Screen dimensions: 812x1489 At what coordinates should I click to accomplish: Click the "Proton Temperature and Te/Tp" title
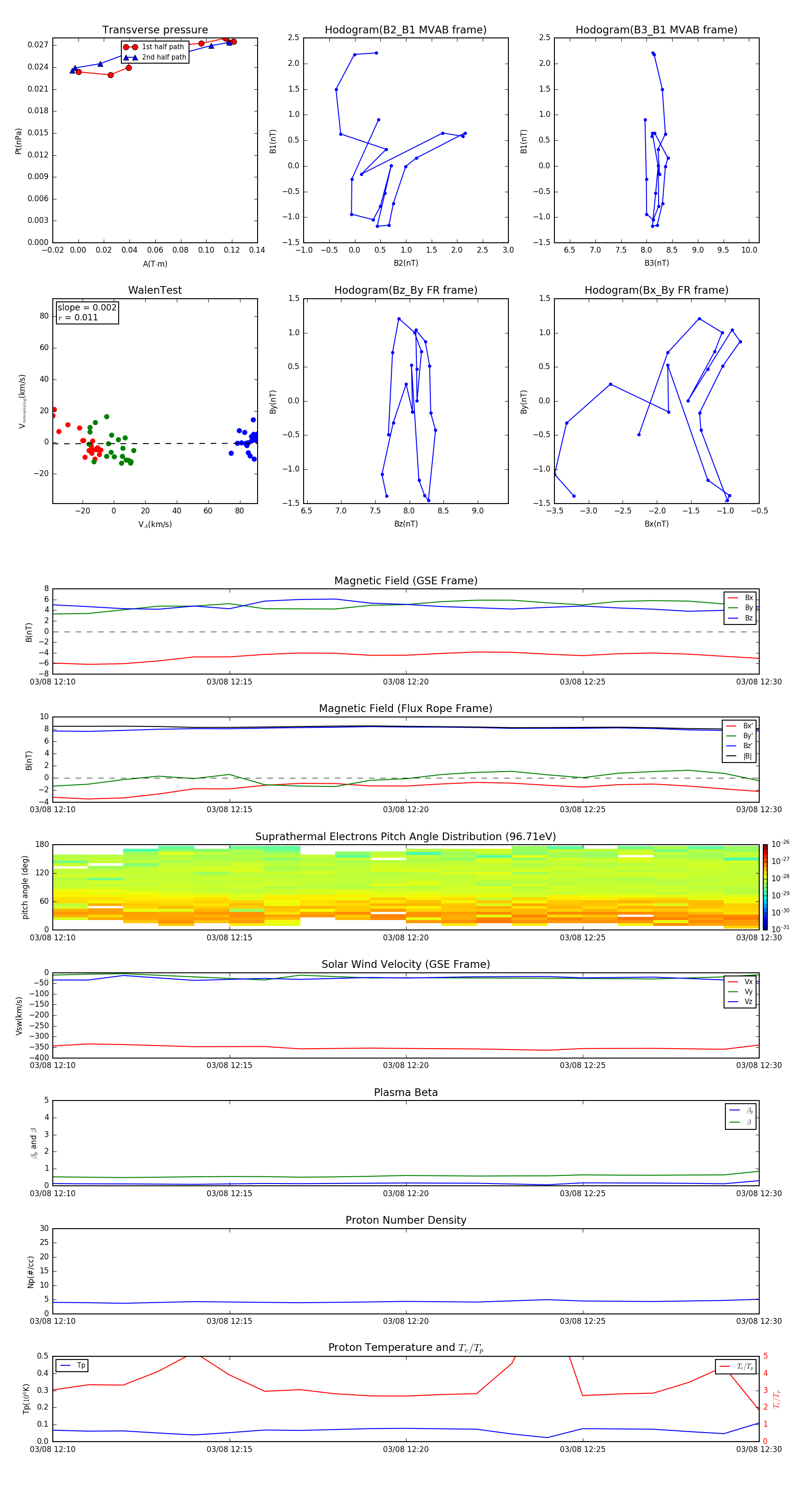click(406, 1347)
